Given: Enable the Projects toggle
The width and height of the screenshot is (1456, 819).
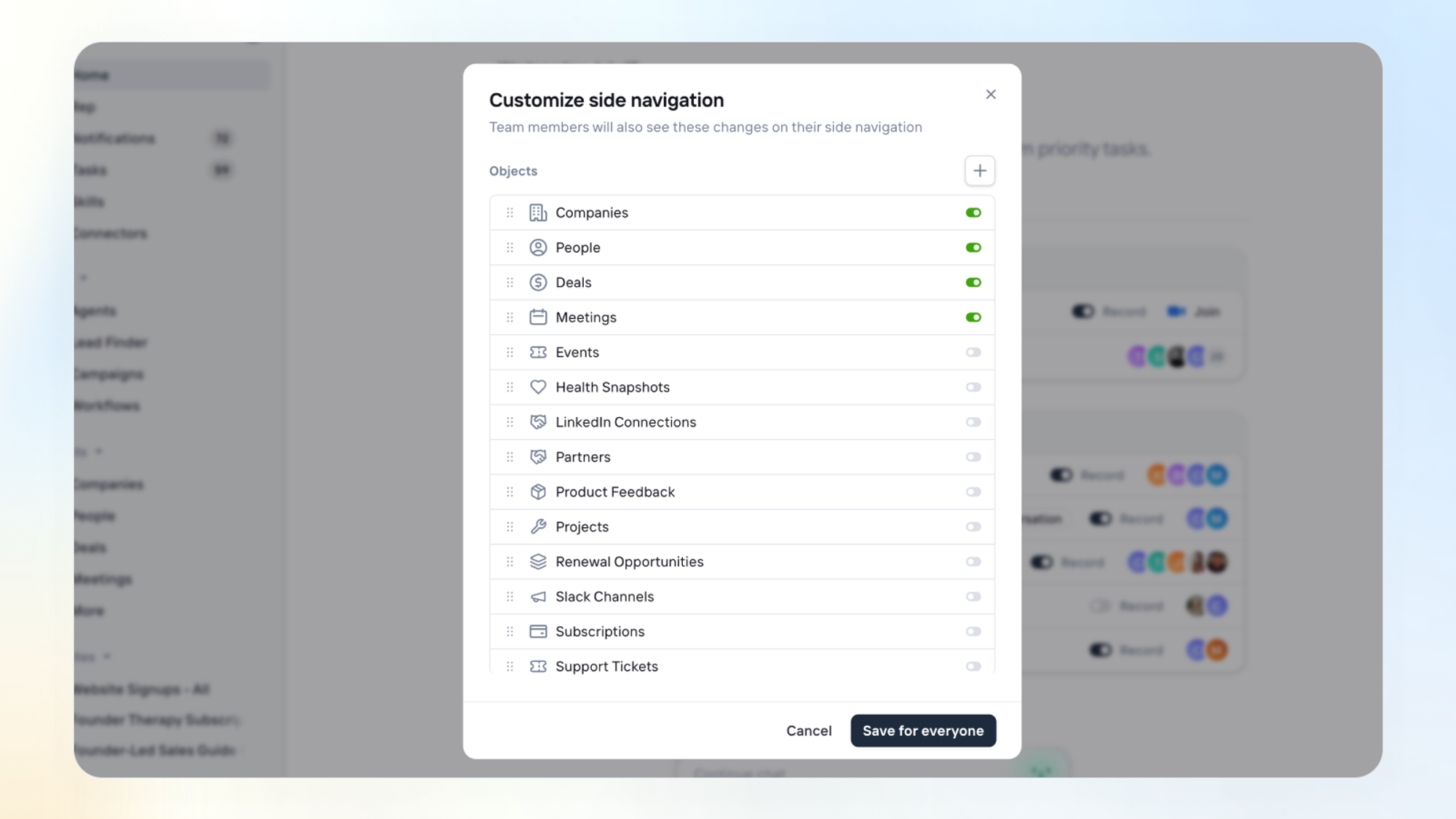Looking at the screenshot, I should [973, 527].
